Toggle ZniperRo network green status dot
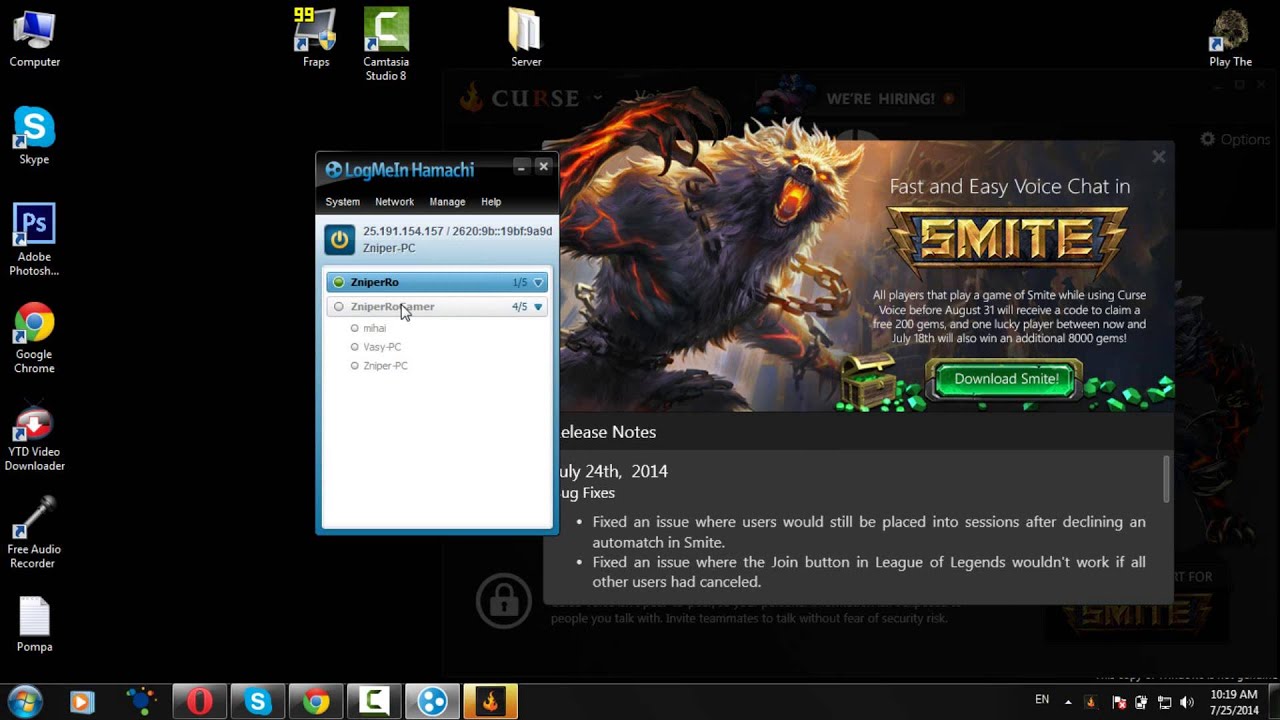Screen dimensions: 1280x720 [339, 283]
